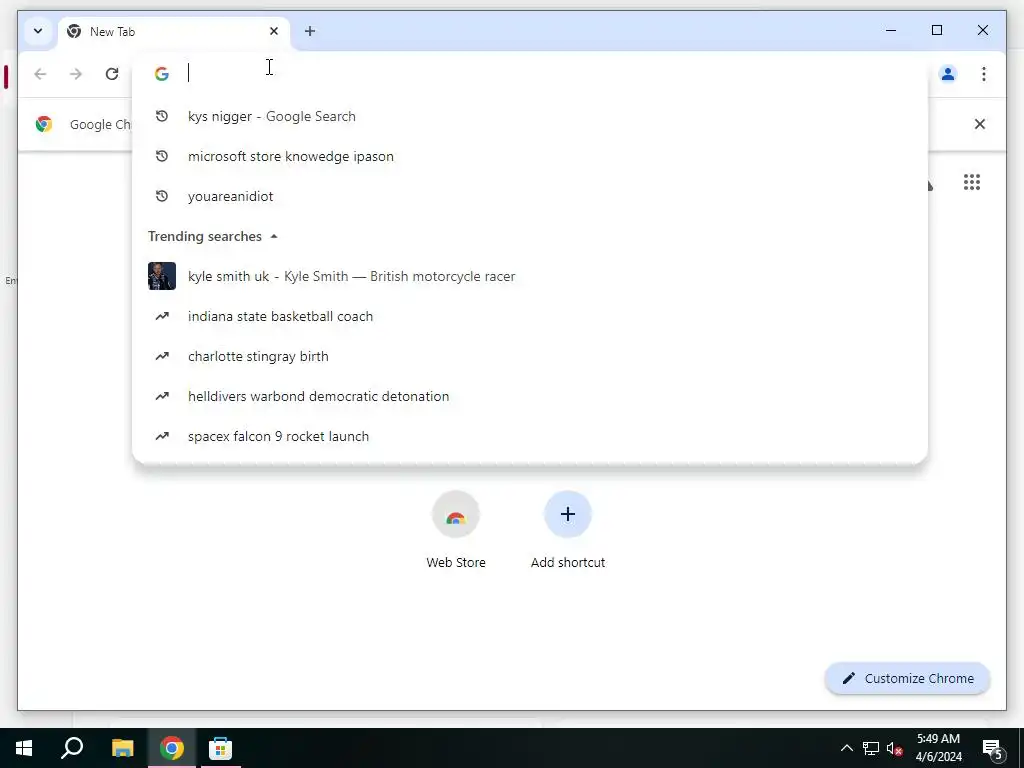Click history icon beside 'microsoft store knowedge'

pos(162,156)
